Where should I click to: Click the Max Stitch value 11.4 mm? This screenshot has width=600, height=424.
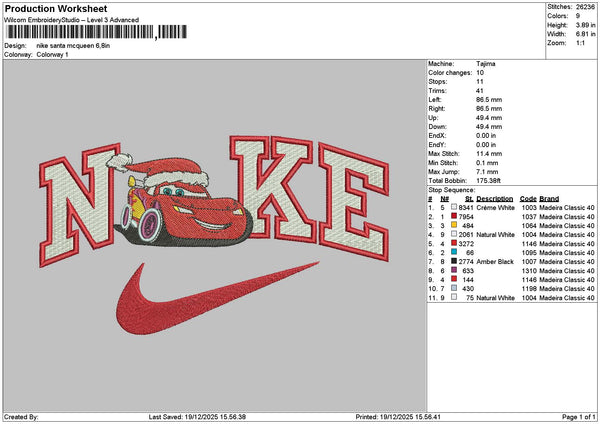[489, 153]
